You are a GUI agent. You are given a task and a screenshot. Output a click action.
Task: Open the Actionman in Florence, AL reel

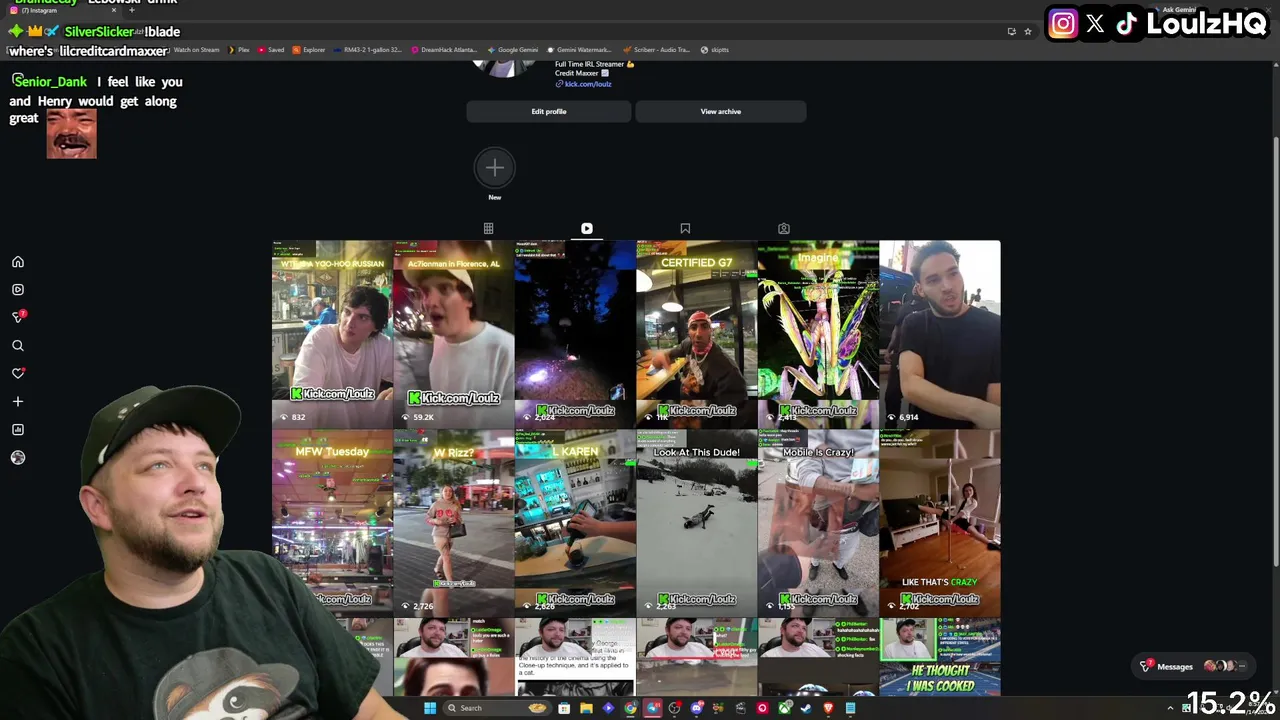[454, 333]
